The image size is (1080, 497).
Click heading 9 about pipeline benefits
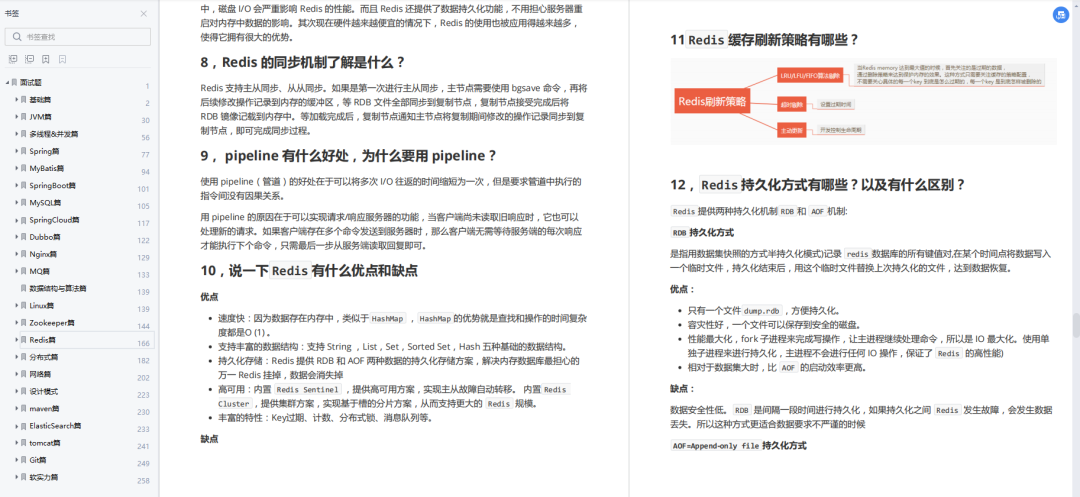[x=349, y=156]
